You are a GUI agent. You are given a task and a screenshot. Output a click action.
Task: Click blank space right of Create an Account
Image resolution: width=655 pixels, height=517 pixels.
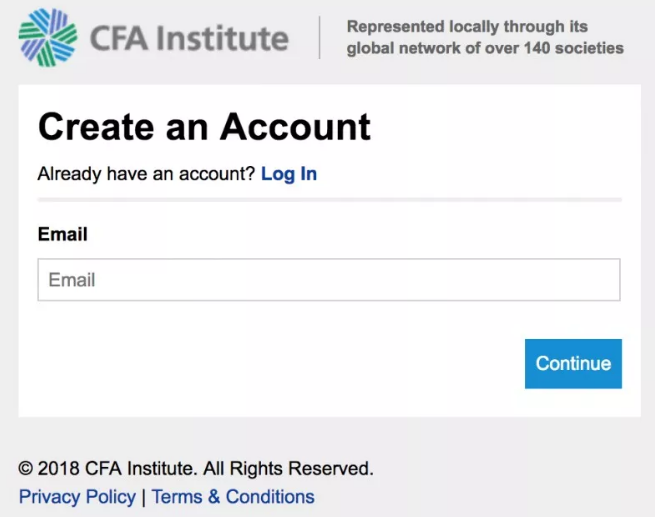coord(500,127)
